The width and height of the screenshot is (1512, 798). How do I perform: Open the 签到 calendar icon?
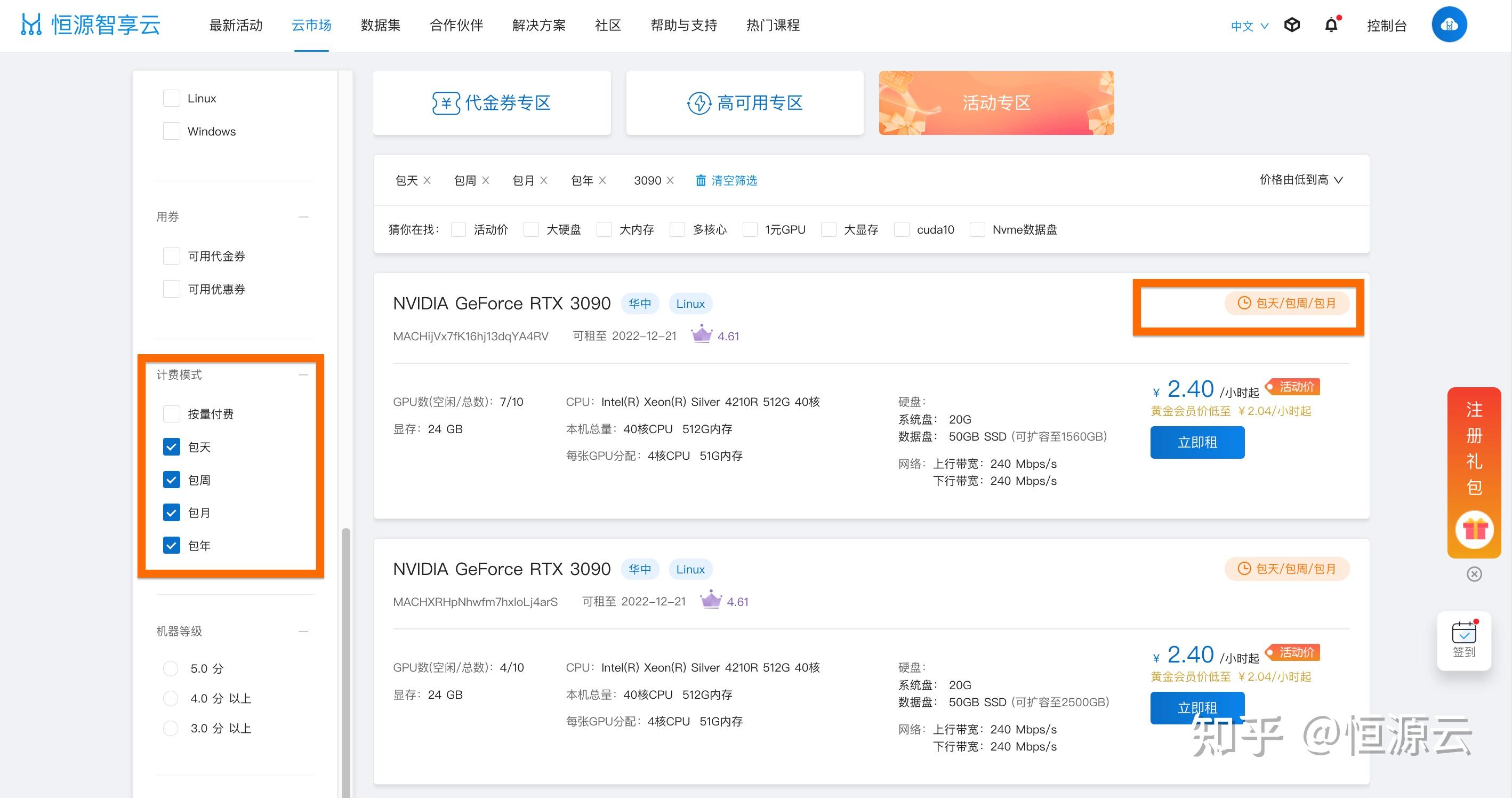click(1464, 633)
